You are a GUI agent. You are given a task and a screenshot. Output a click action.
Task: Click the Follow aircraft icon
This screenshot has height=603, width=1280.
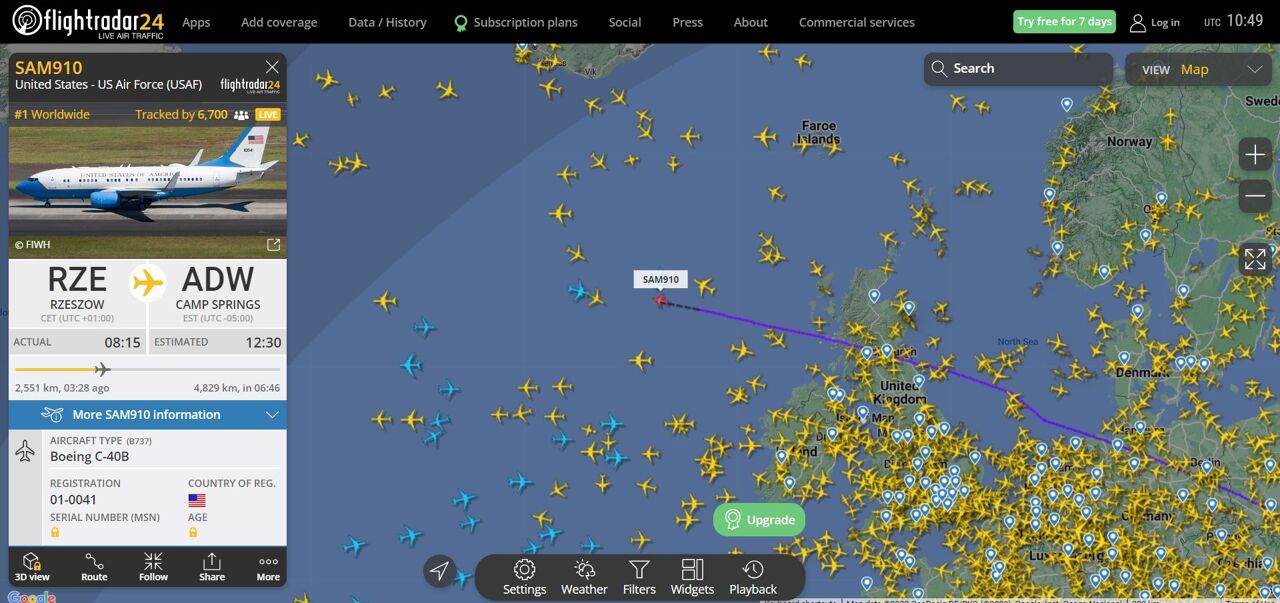click(x=153, y=566)
